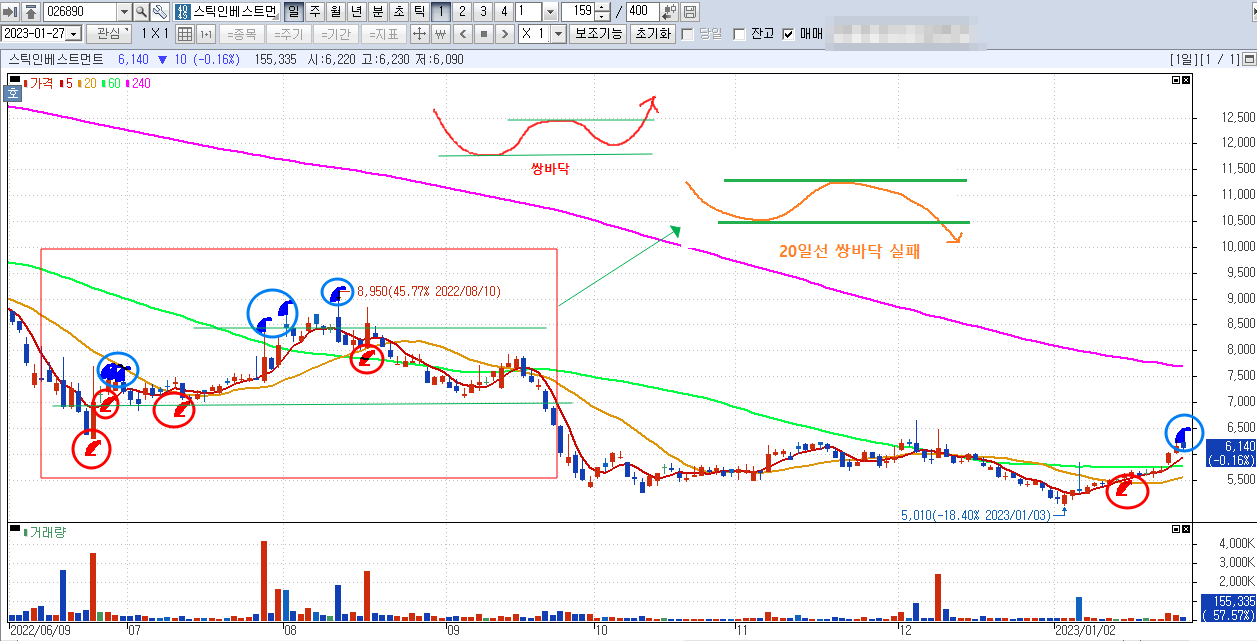Viewport: 1257px width, 641px height.
Task: Click the arrow-to-bar icon at toolbar start
Action: (x=10, y=12)
